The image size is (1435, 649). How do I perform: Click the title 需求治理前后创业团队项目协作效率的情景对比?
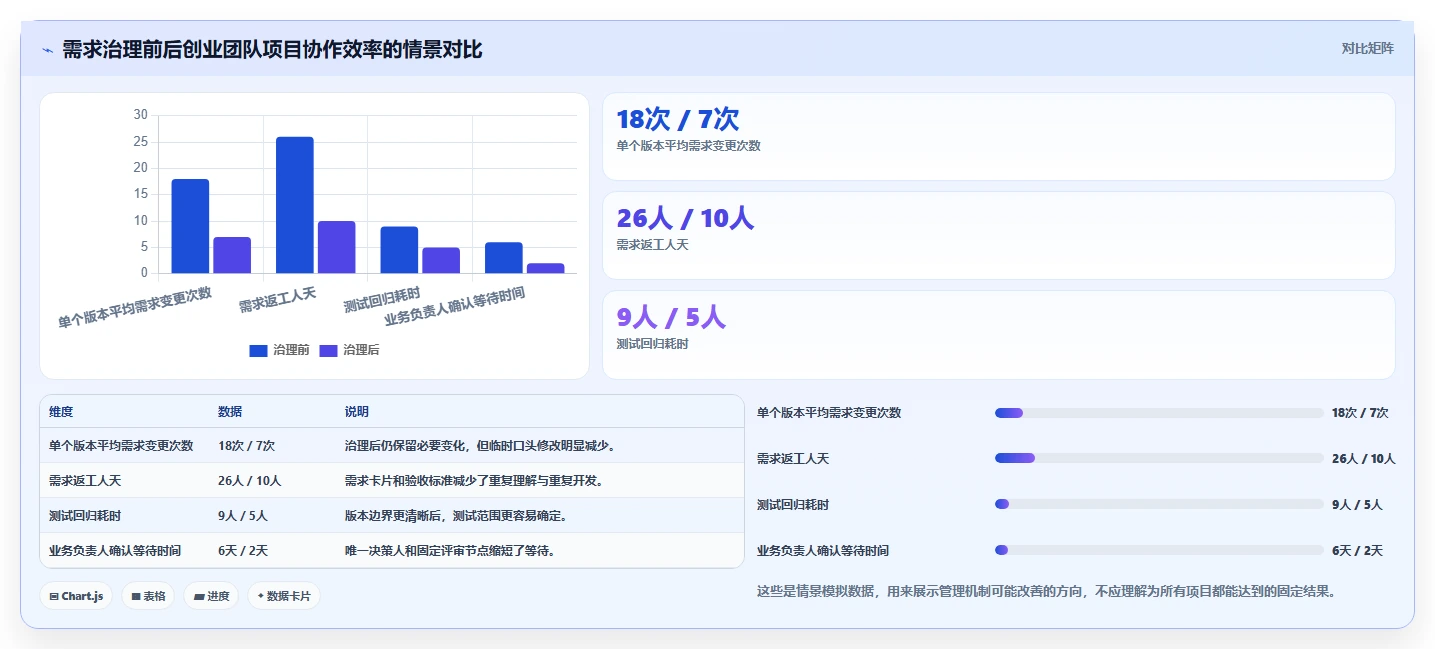pyautogui.click(x=272, y=50)
